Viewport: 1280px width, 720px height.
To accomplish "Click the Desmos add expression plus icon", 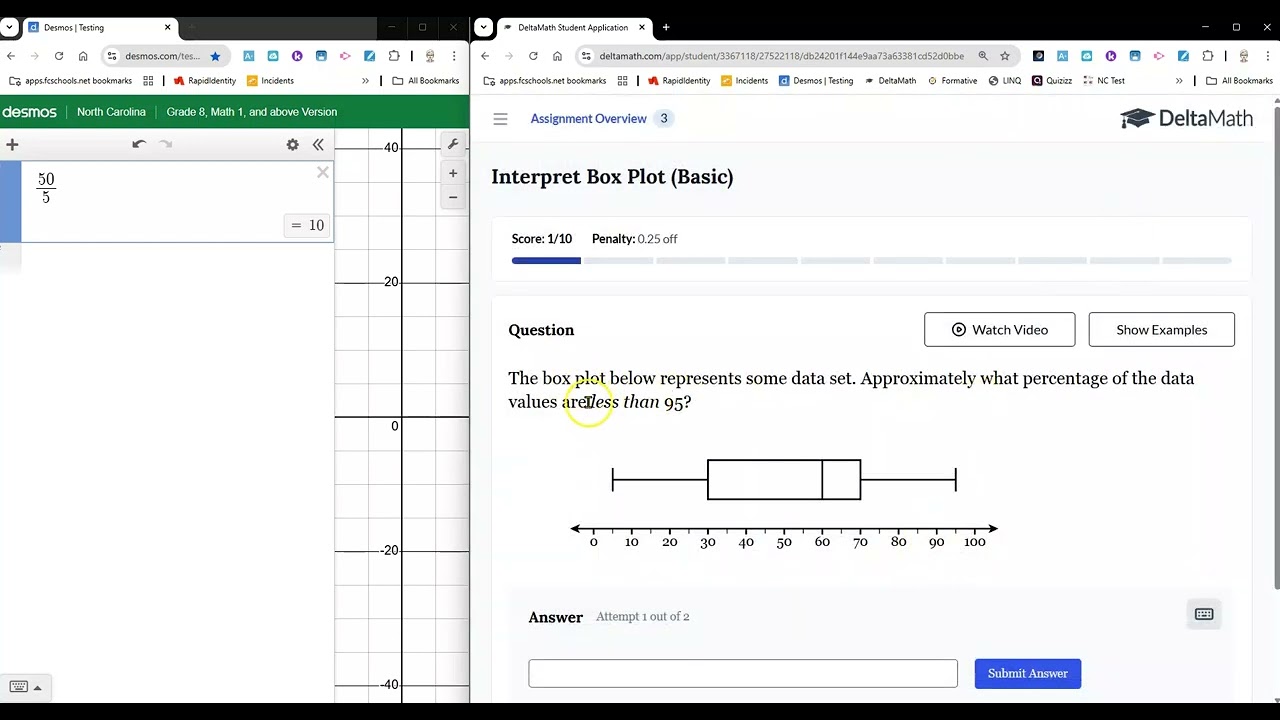I will [12, 145].
